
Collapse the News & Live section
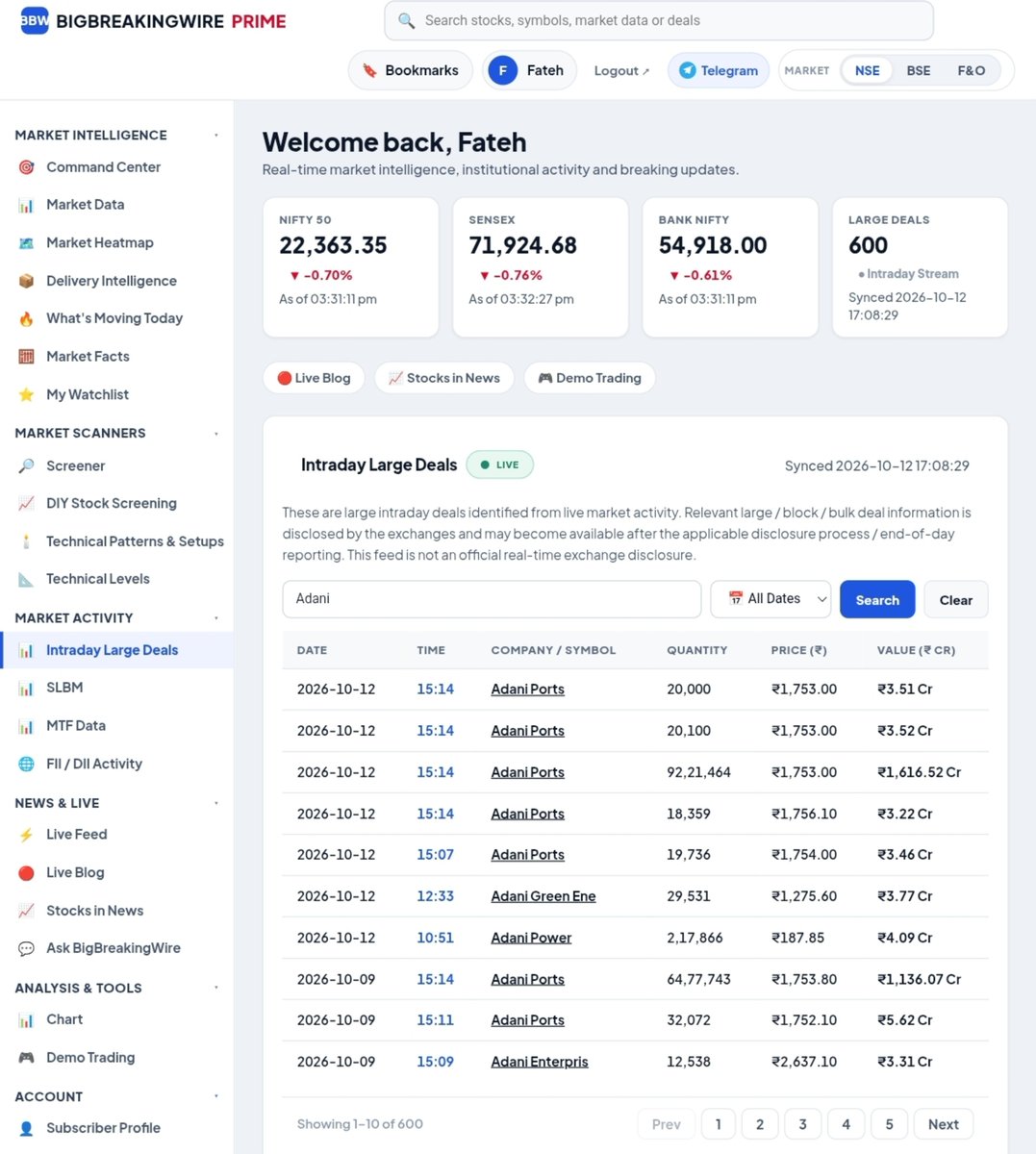[x=215, y=803]
